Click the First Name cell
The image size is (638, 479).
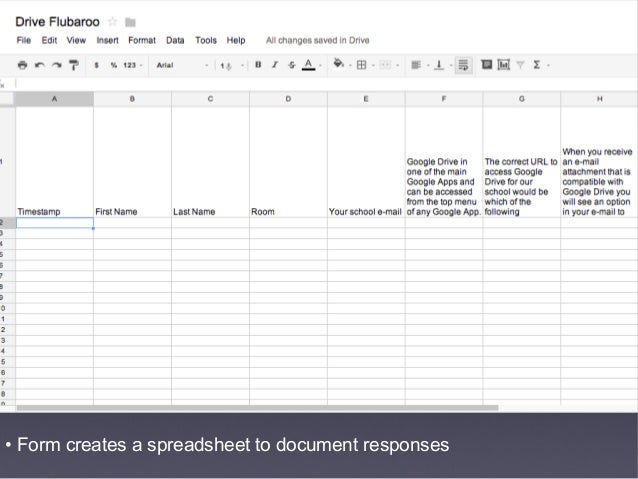132,162
